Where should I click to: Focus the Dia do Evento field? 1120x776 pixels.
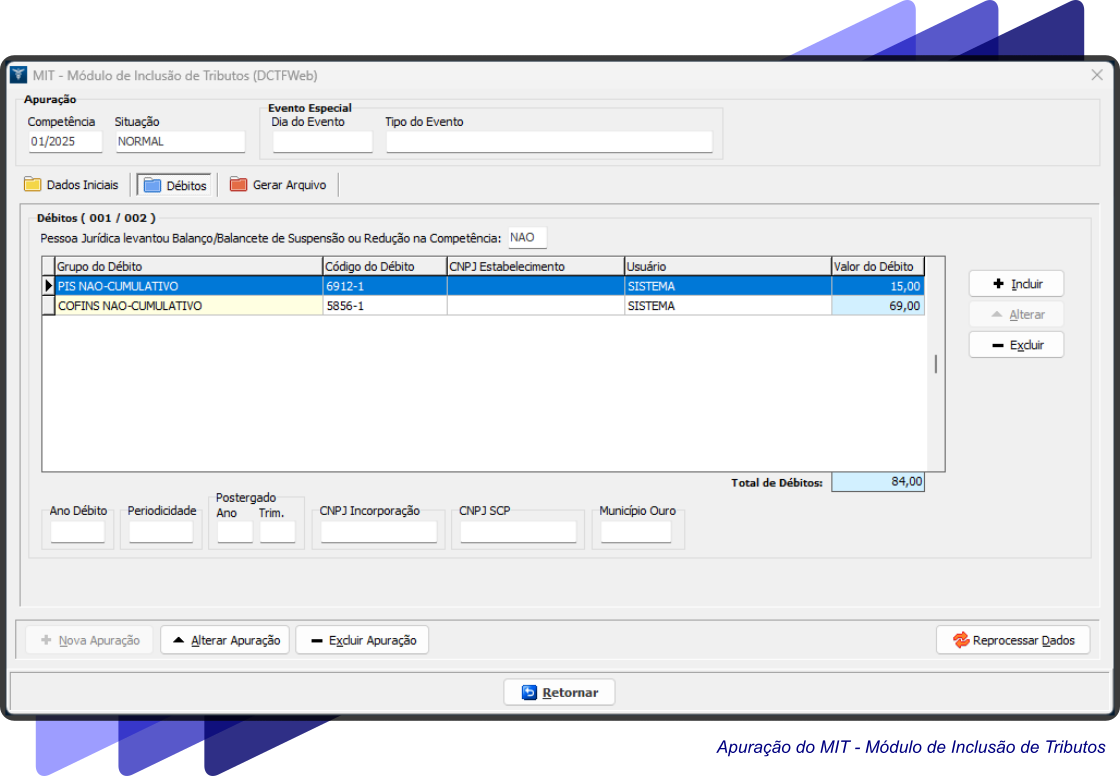(322, 142)
